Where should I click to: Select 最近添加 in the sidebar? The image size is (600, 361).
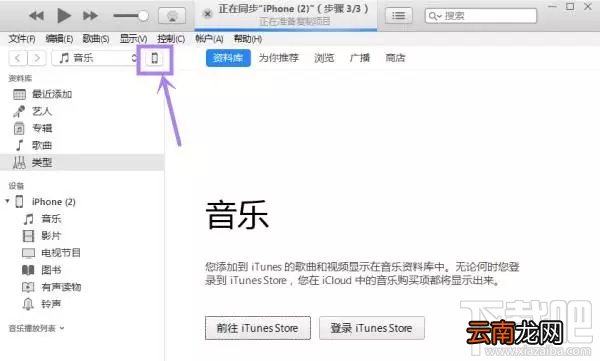(82, 94)
